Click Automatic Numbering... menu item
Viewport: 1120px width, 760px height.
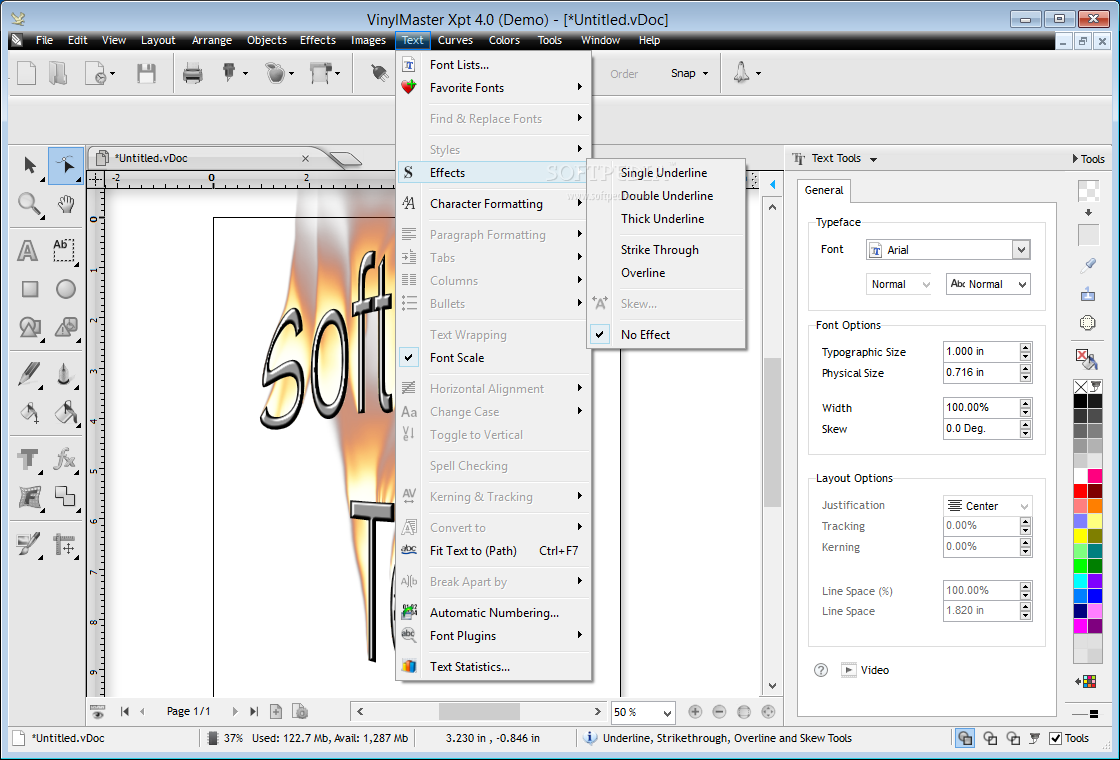[494, 613]
